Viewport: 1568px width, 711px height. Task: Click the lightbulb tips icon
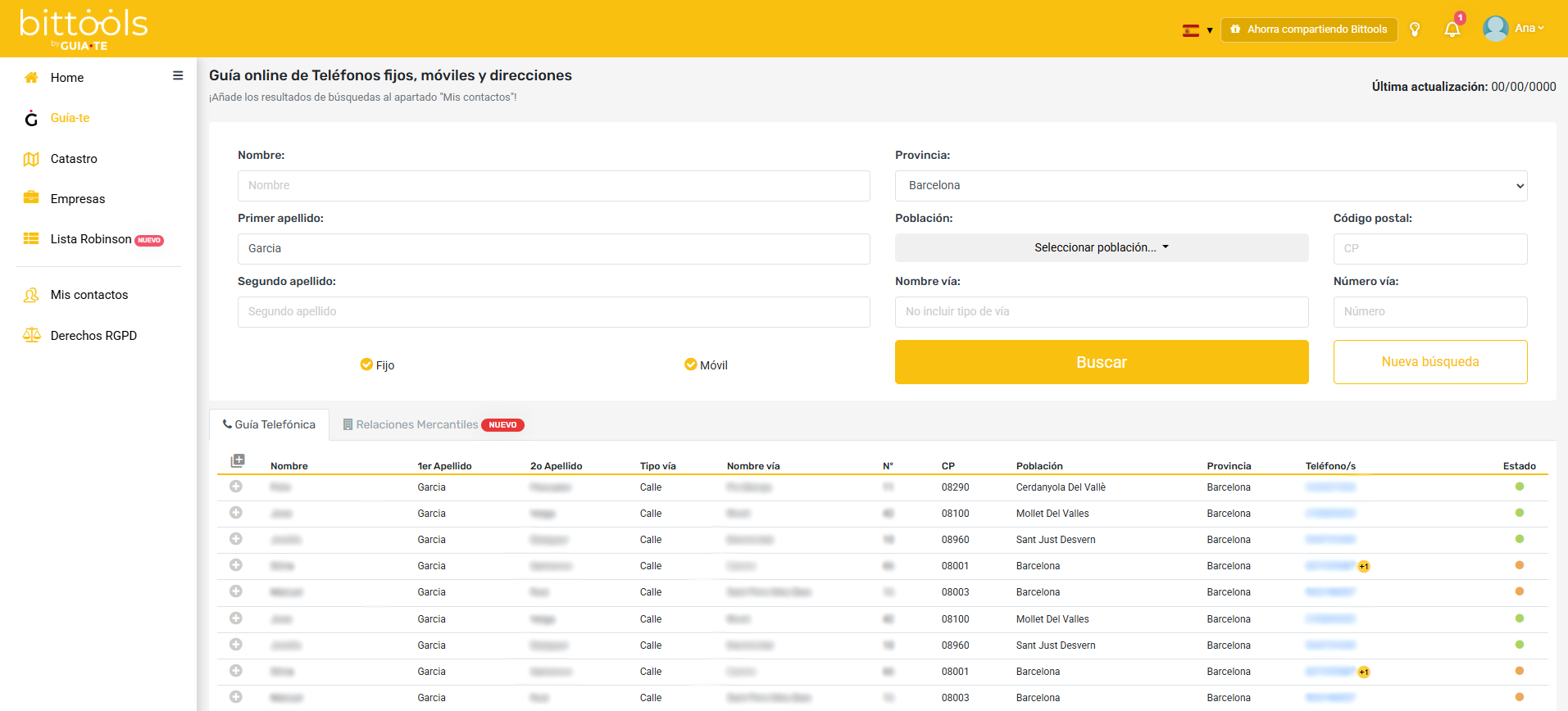[x=1415, y=29]
